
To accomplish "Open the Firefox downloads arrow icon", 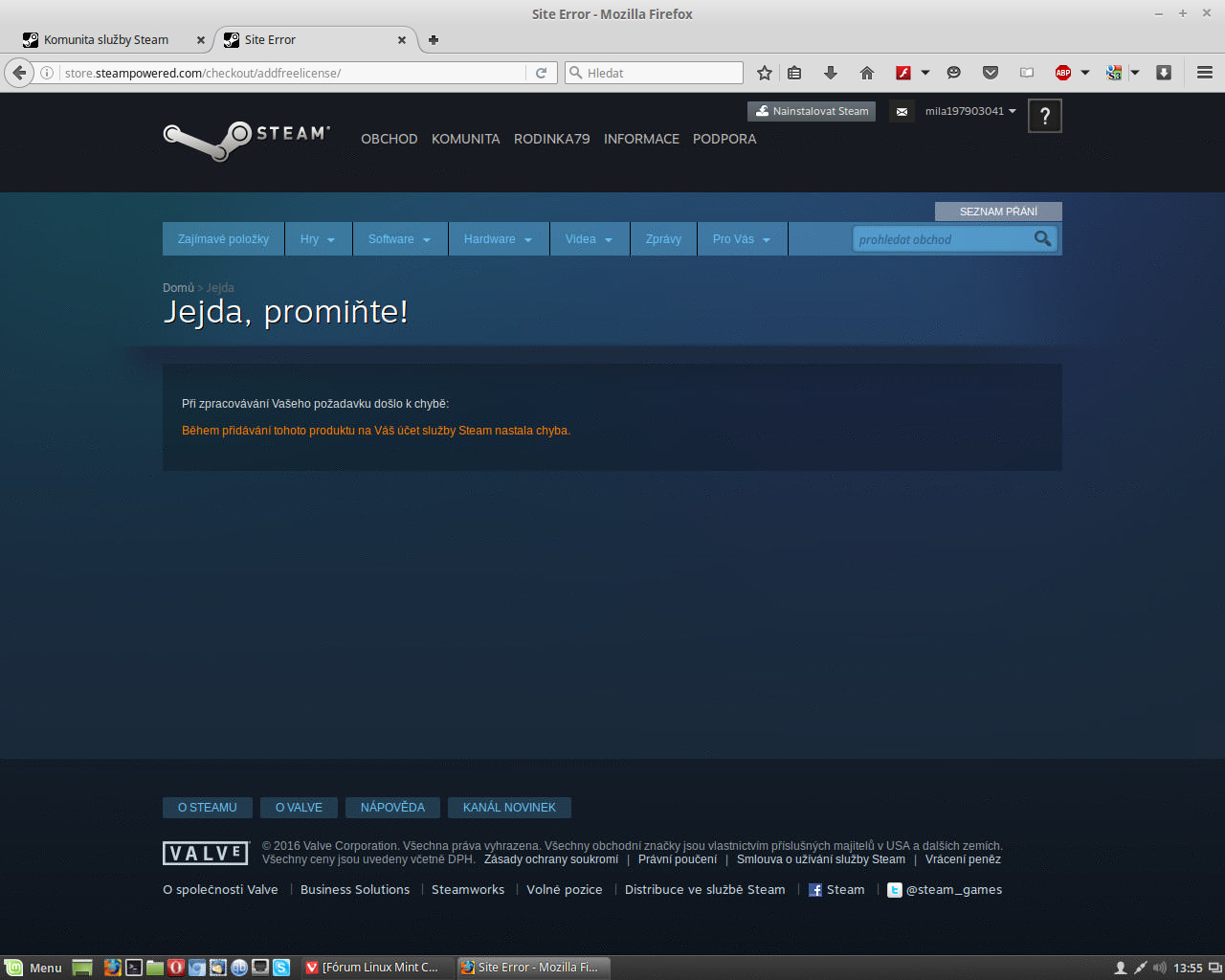I will pyautogui.click(x=830, y=73).
